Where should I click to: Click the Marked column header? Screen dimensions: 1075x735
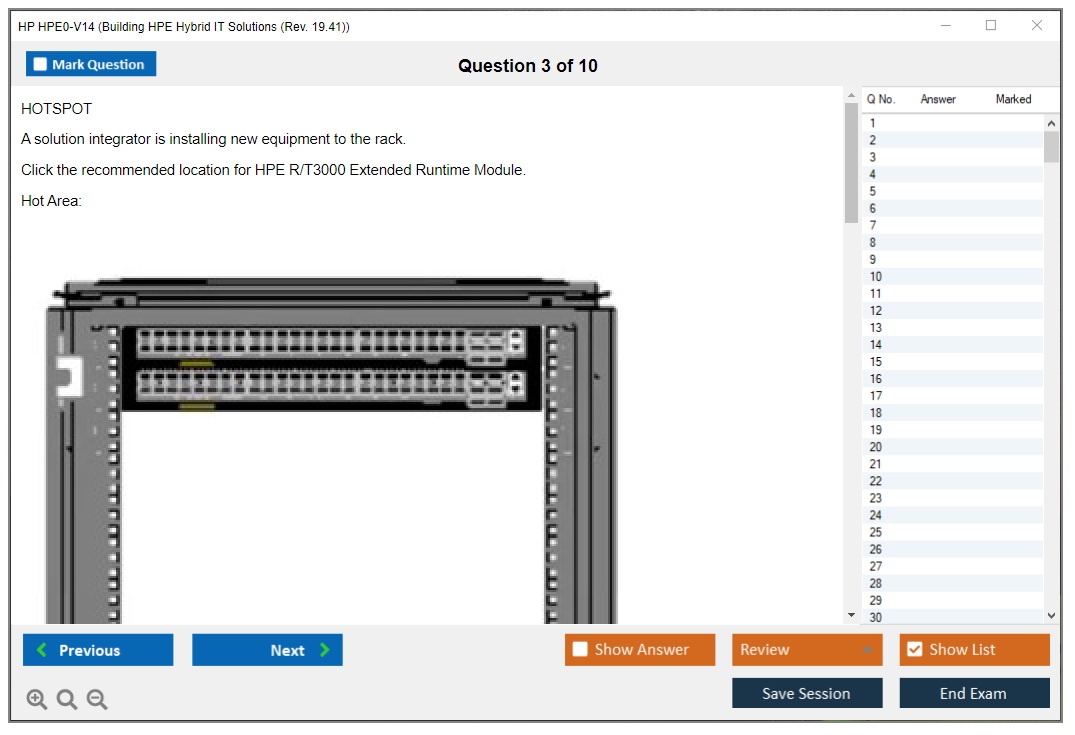click(1013, 99)
